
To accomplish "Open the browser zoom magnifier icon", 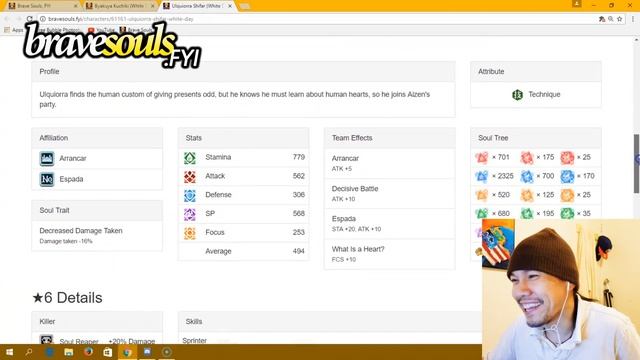I will [611, 19].
